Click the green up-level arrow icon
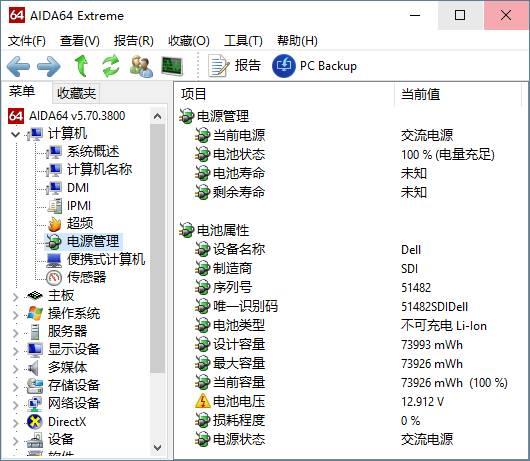This screenshot has width=530, height=461. click(81, 66)
